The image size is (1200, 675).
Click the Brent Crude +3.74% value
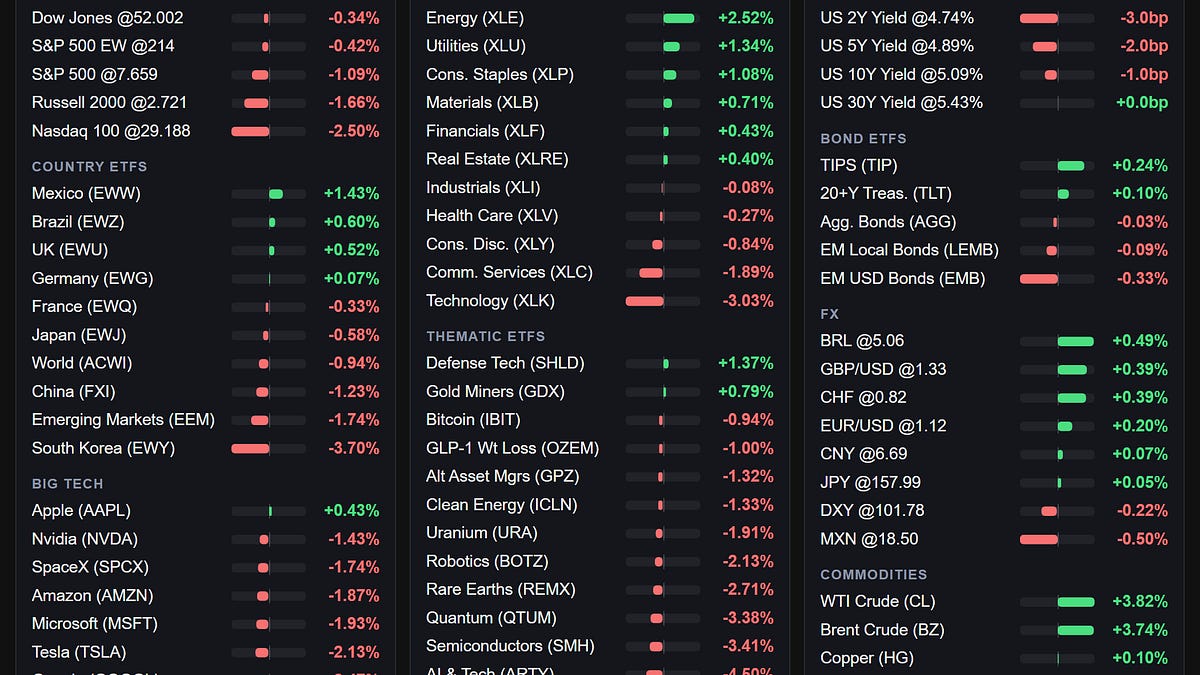(1140, 630)
